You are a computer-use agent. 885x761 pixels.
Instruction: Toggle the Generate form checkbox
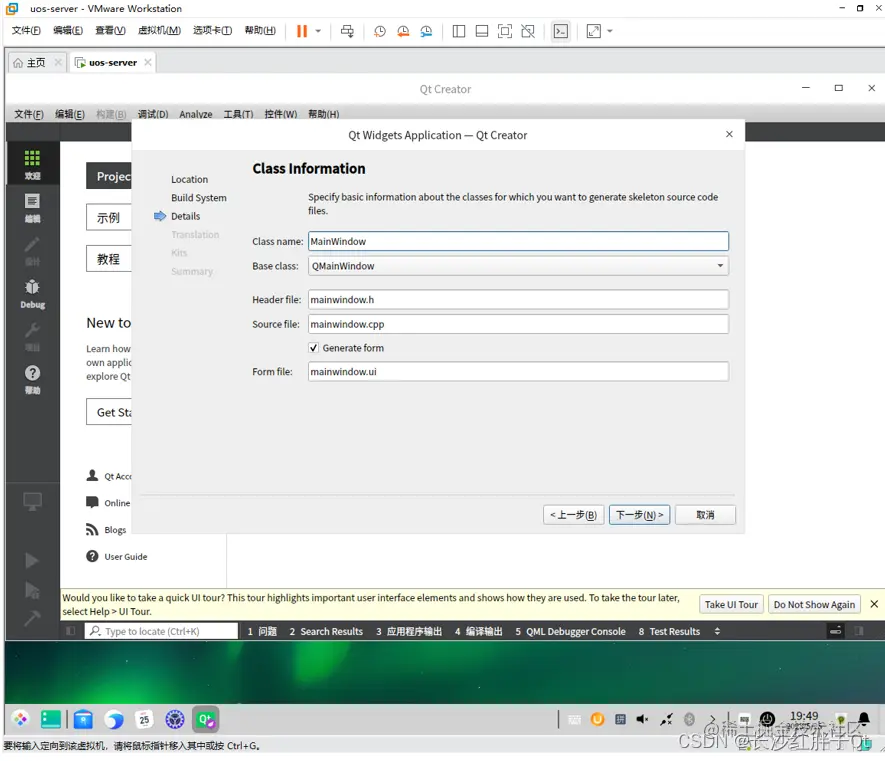[x=313, y=348]
